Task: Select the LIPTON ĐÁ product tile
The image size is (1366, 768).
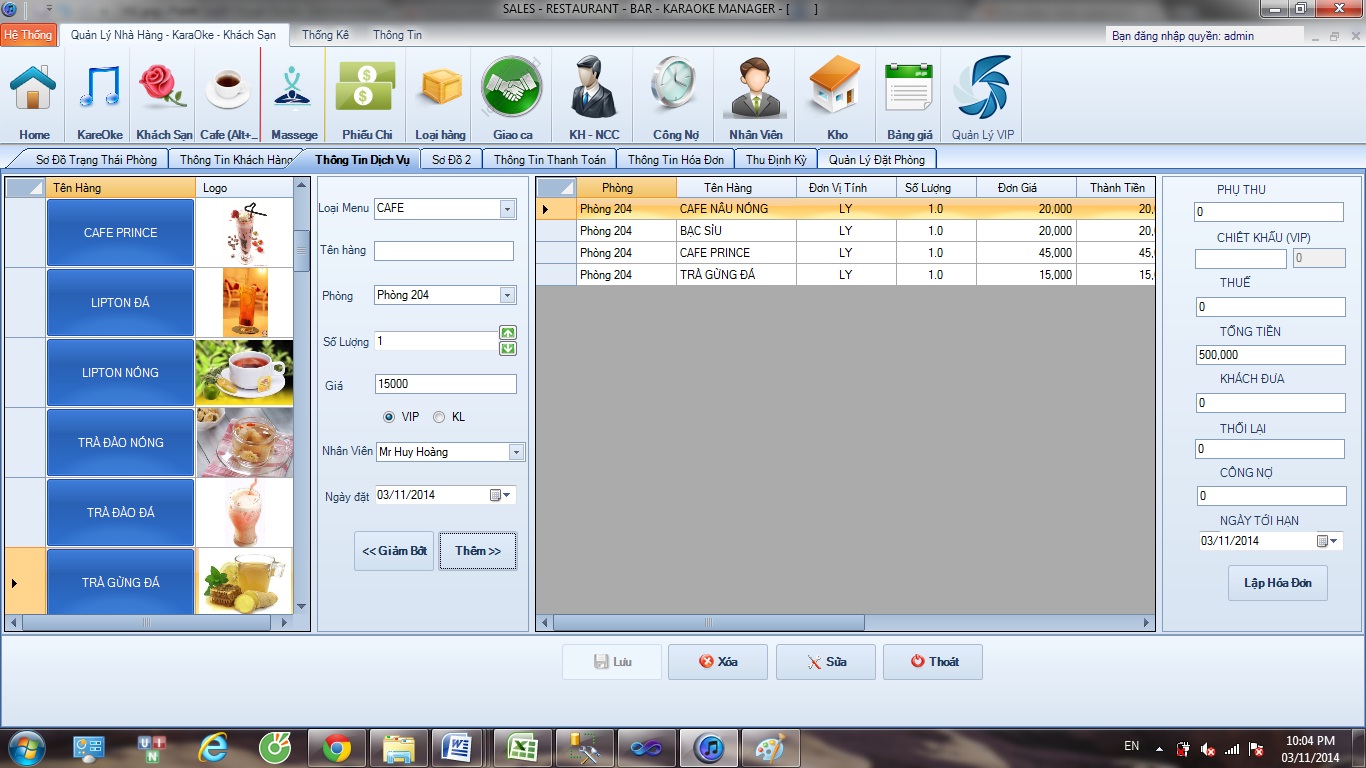Action: [x=120, y=303]
